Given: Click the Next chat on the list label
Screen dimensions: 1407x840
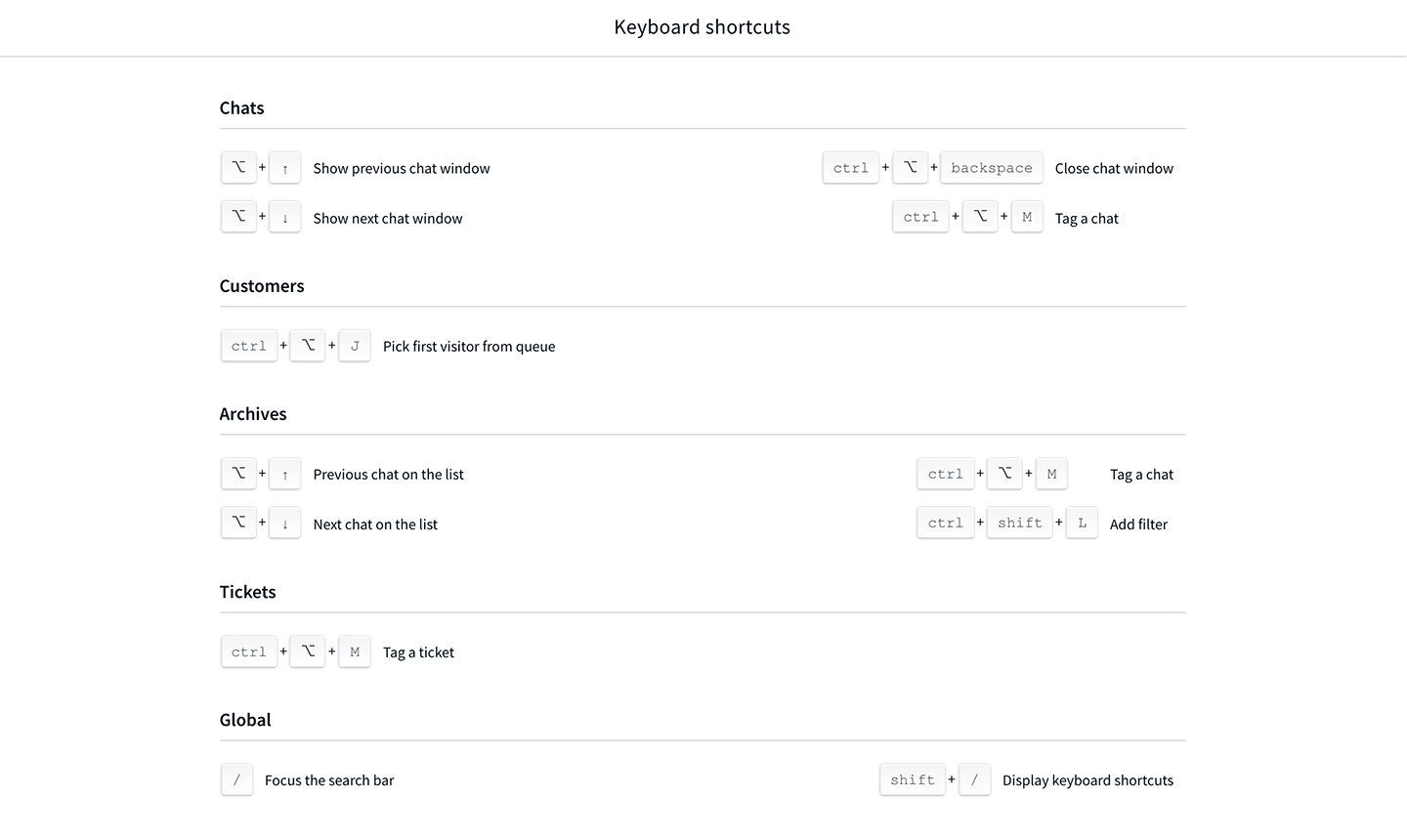Looking at the screenshot, I should (x=375, y=524).
